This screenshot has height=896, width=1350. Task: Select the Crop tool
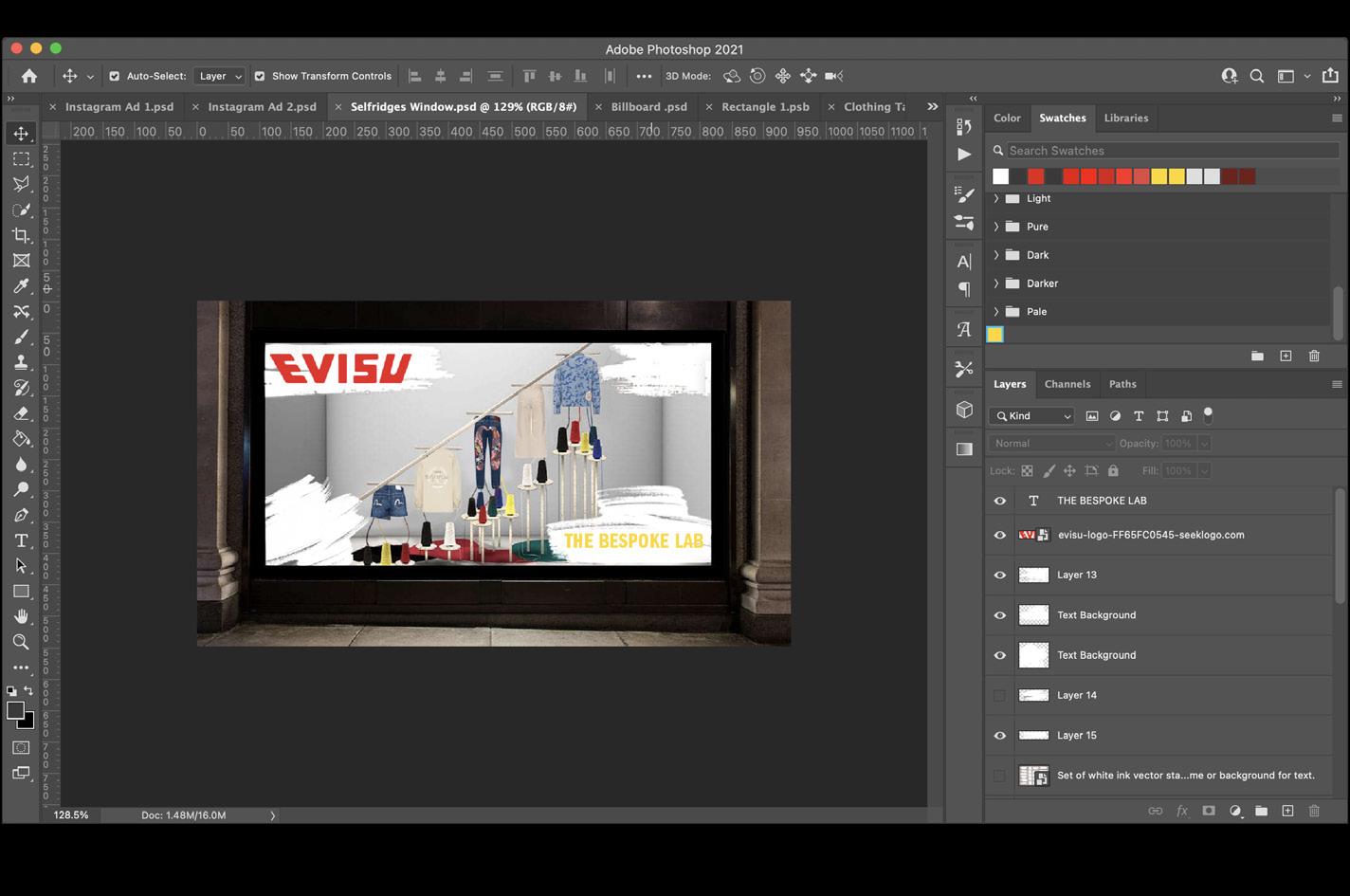21,235
